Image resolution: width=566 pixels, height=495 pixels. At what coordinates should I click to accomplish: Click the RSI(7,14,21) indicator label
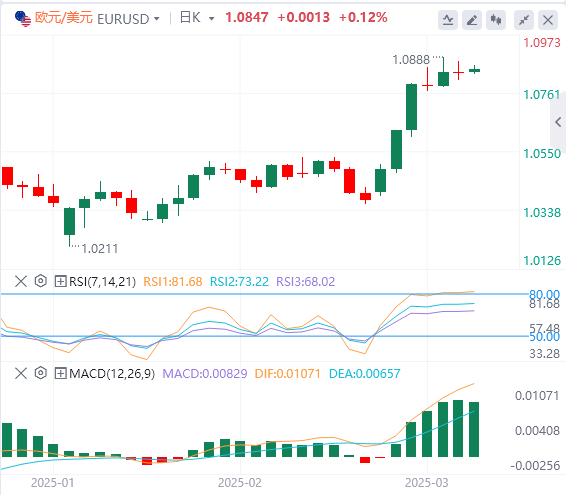103,281
